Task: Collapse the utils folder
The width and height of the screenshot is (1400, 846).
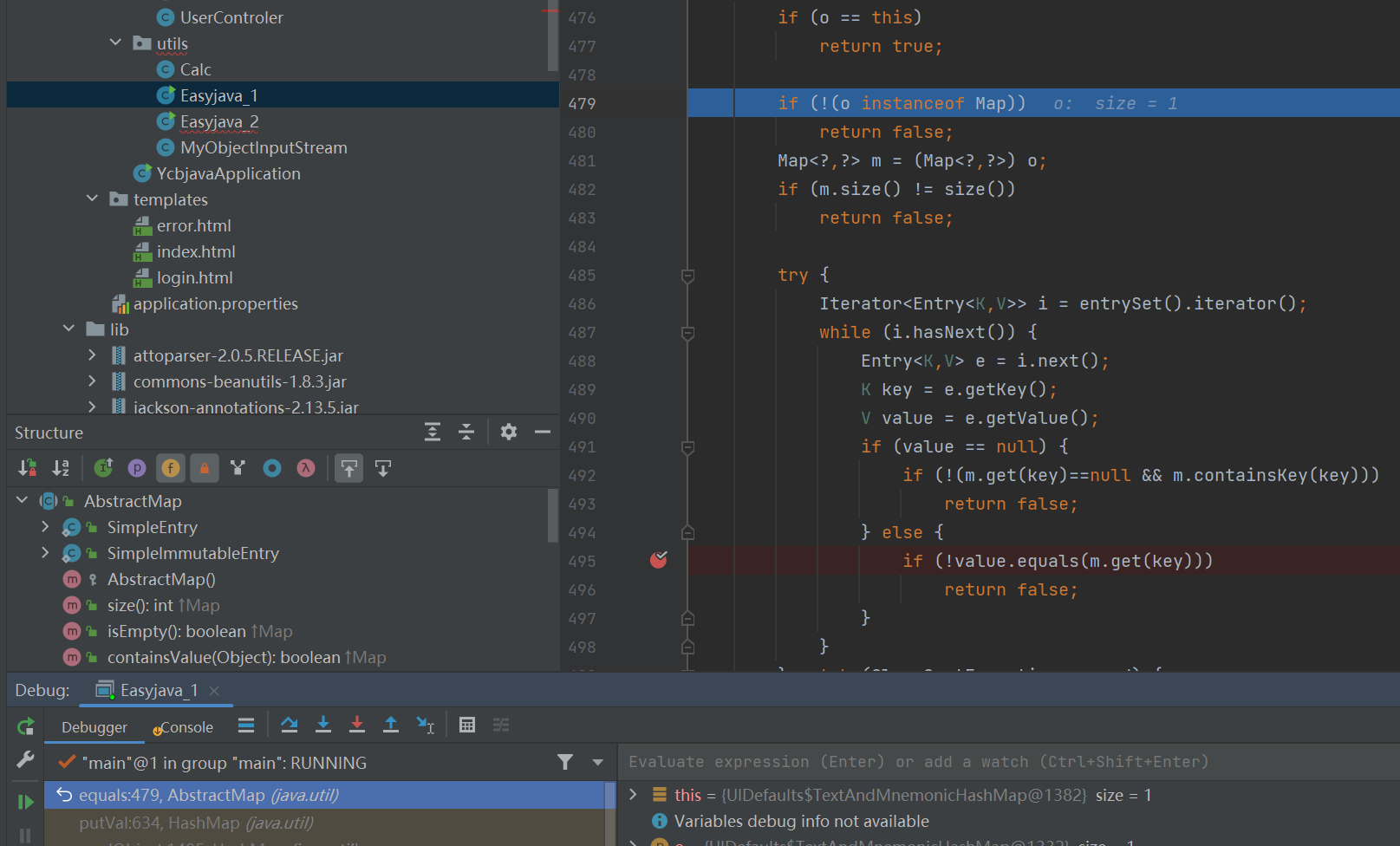Action: point(116,42)
